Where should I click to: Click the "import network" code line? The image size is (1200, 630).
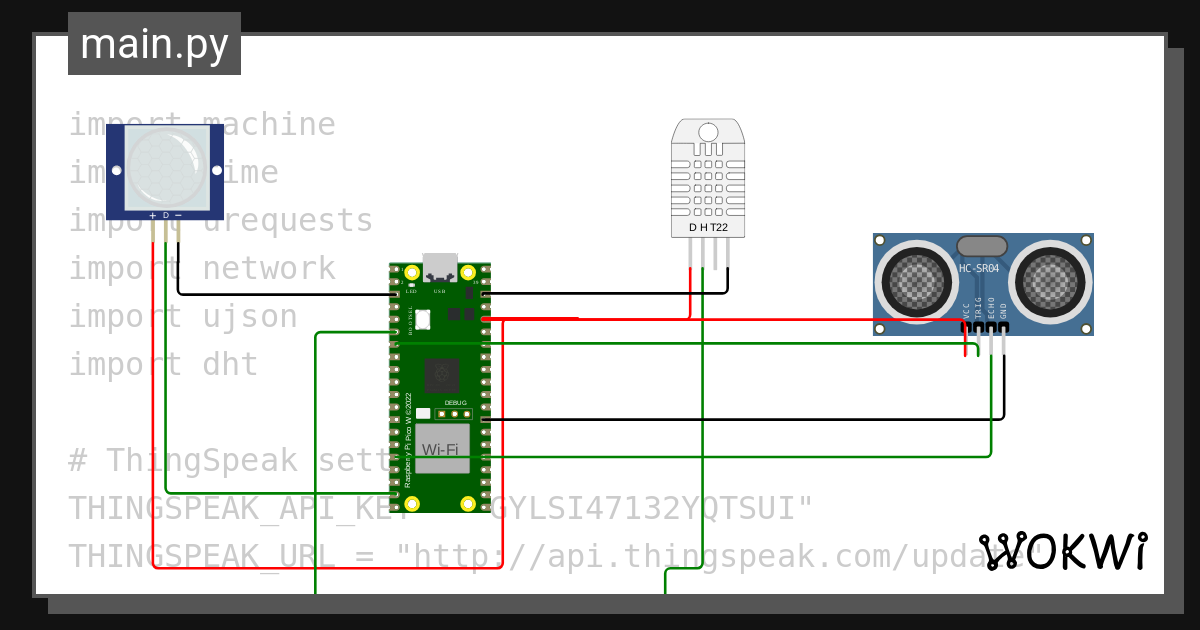(x=202, y=268)
